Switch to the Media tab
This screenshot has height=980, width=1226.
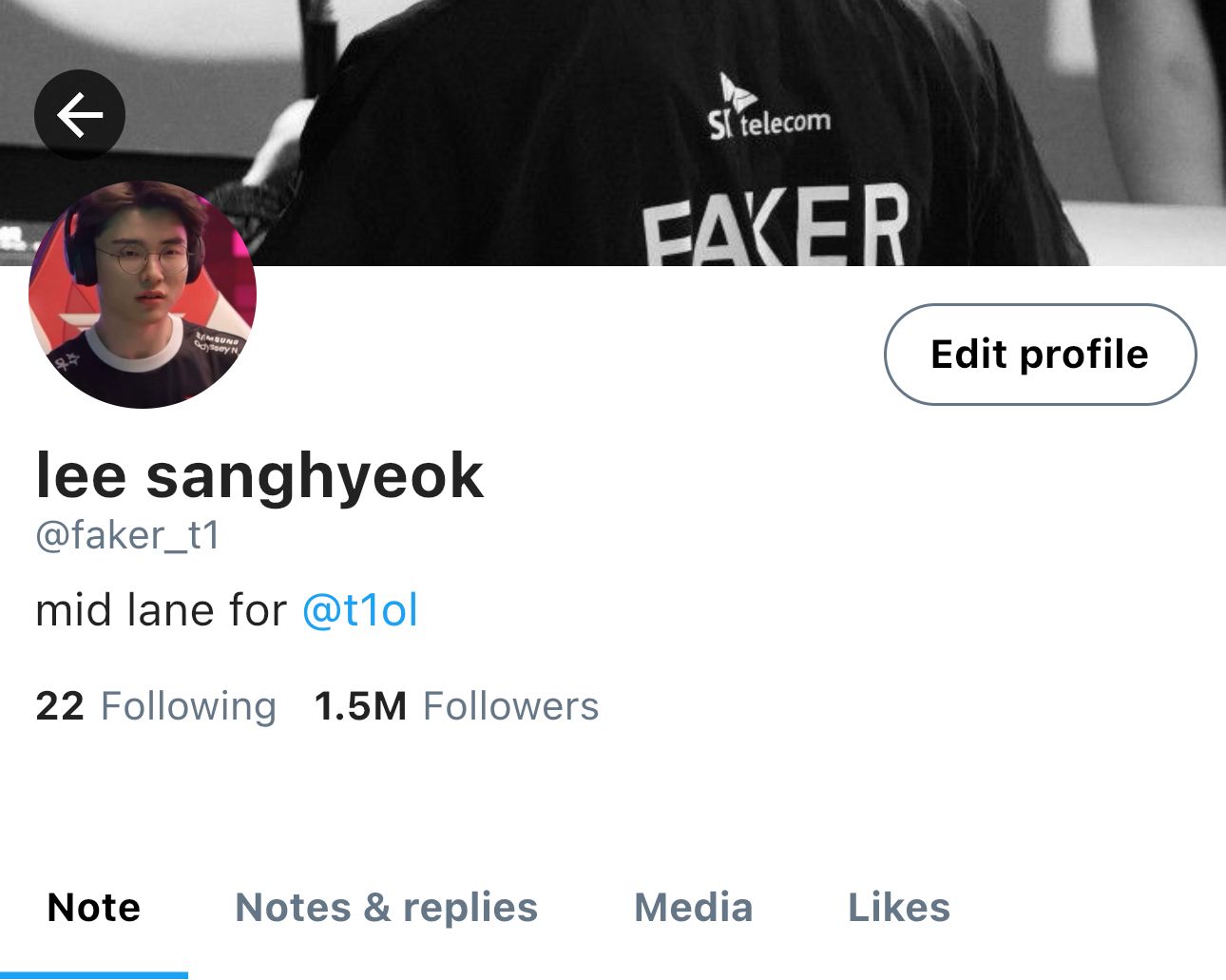tap(693, 908)
